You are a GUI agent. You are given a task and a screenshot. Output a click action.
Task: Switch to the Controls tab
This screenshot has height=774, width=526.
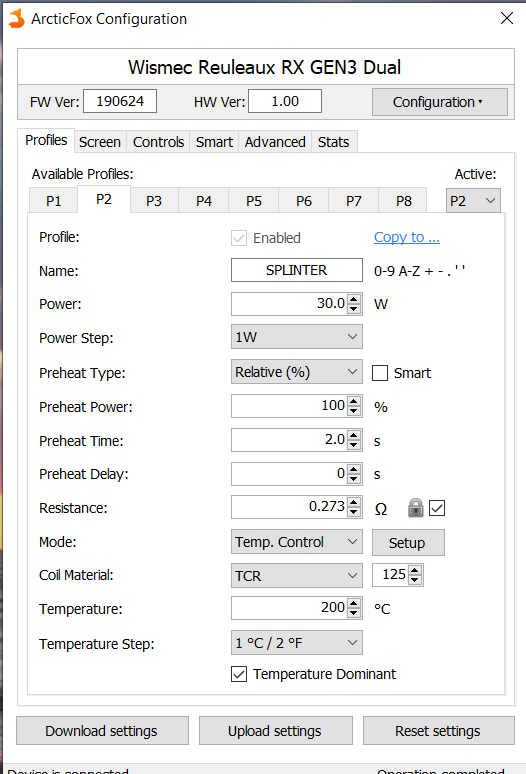(x=158, y=142)
